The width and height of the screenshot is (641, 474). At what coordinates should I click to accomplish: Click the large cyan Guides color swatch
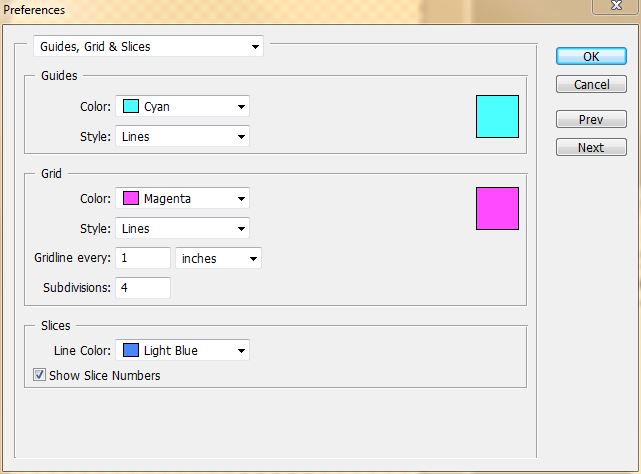tap(497, 116)
